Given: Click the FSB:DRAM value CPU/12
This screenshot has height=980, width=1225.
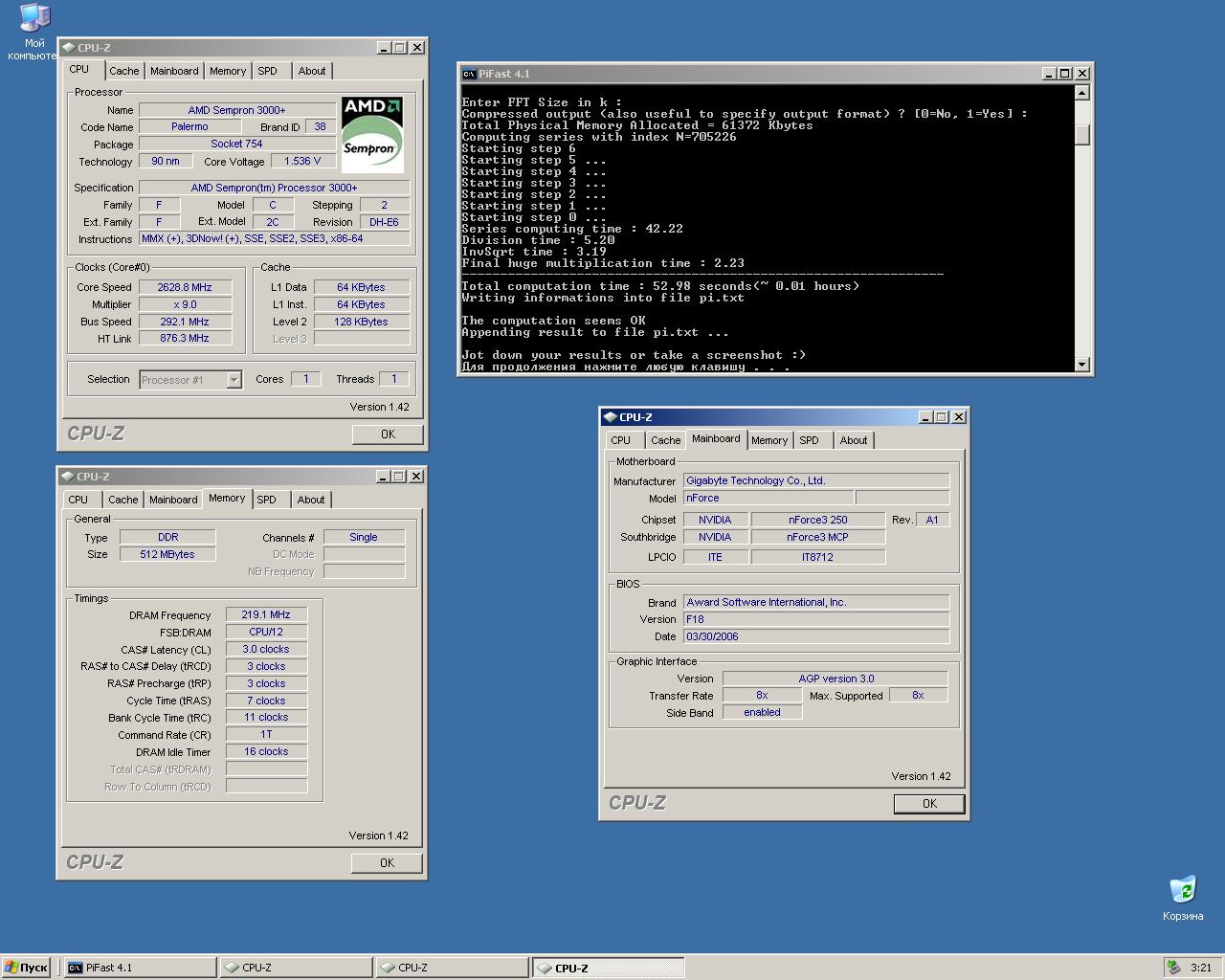Looking at the screenshot, I should [266, 632].
